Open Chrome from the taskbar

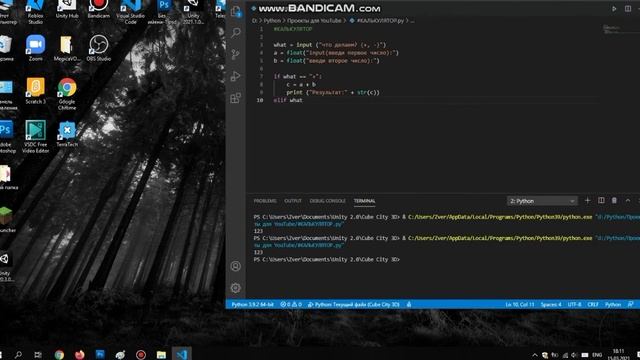(59, 354)
